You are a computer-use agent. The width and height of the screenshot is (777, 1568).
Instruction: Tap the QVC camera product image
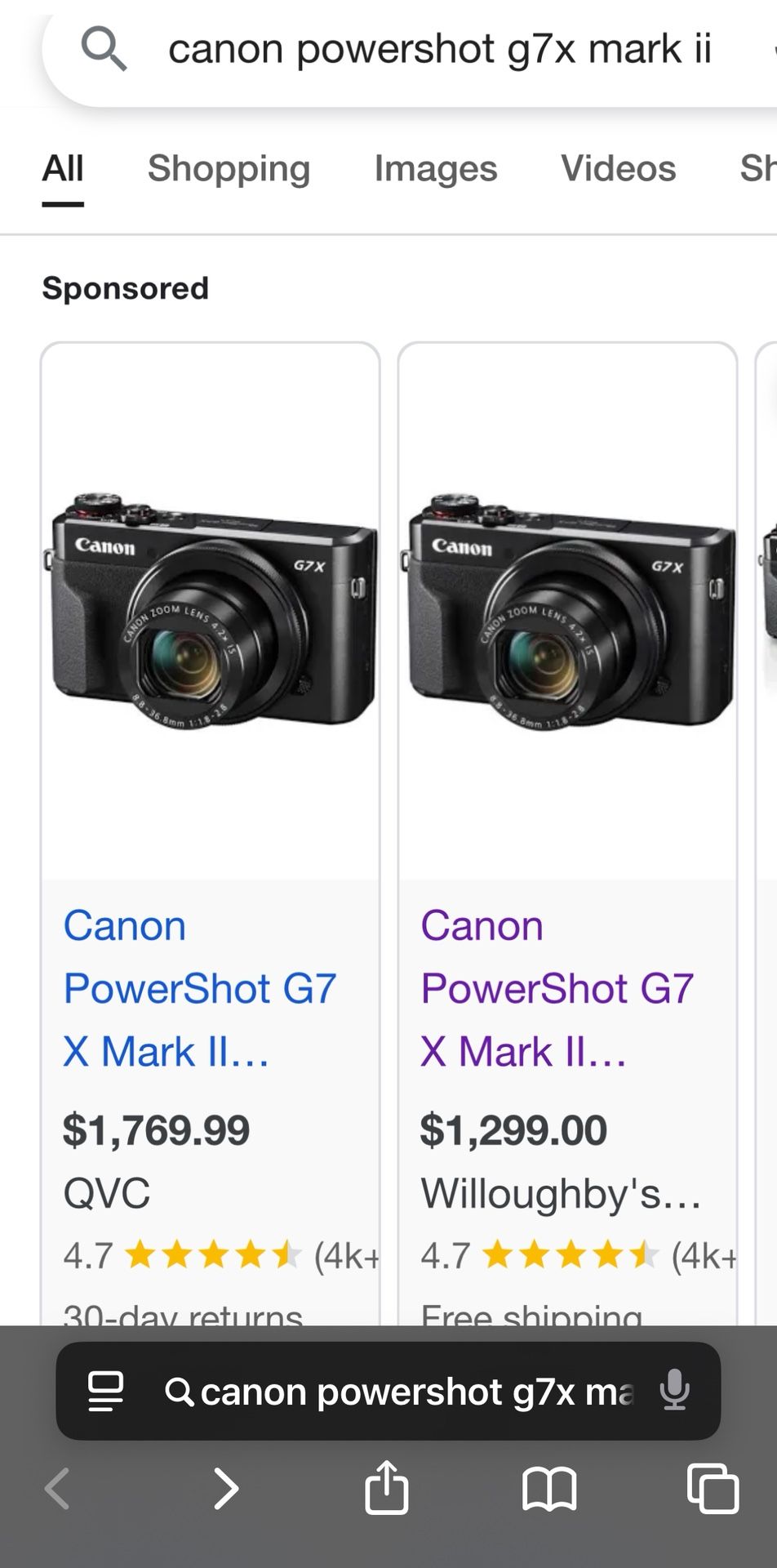[x=211, y=611]
